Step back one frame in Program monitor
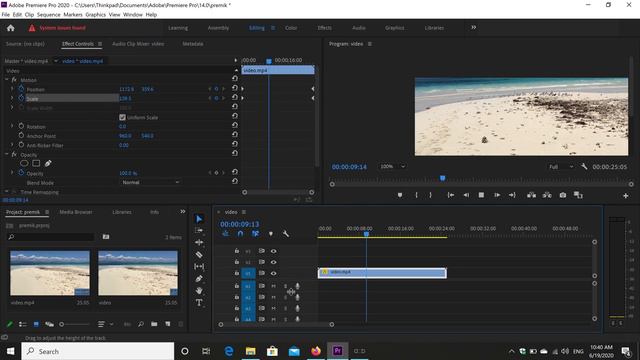The width and height of the screenshot is (640, 360). (x=466, y=195)
